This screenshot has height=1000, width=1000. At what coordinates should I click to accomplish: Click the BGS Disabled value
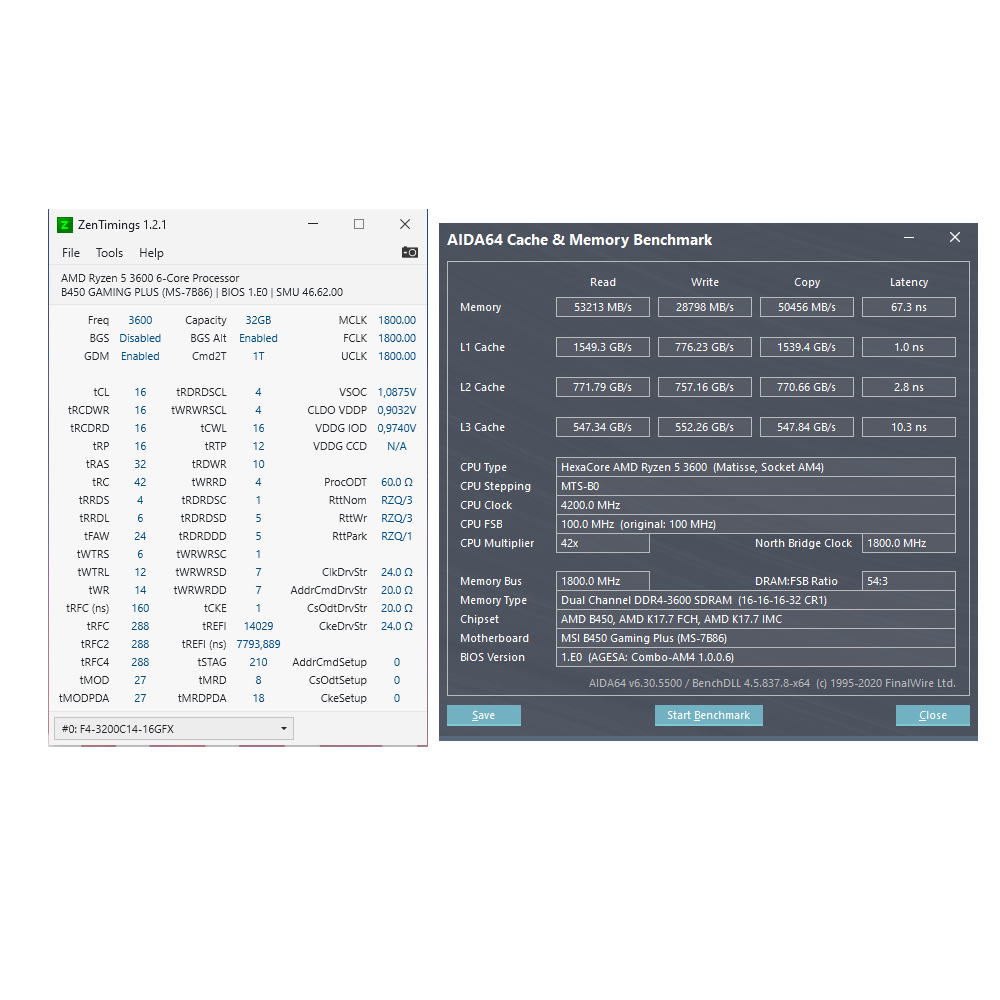tap(140, 338)
